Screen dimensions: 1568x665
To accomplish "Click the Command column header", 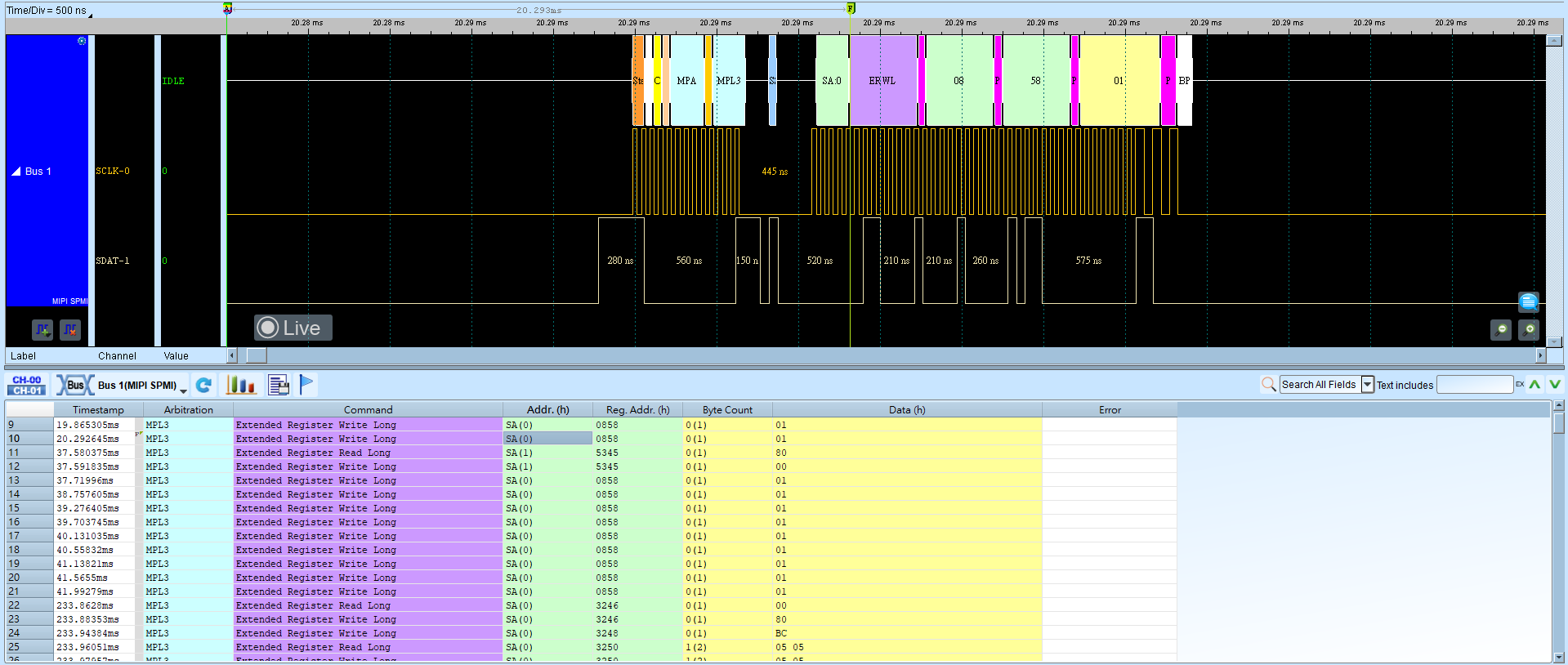I will [368, 410].
